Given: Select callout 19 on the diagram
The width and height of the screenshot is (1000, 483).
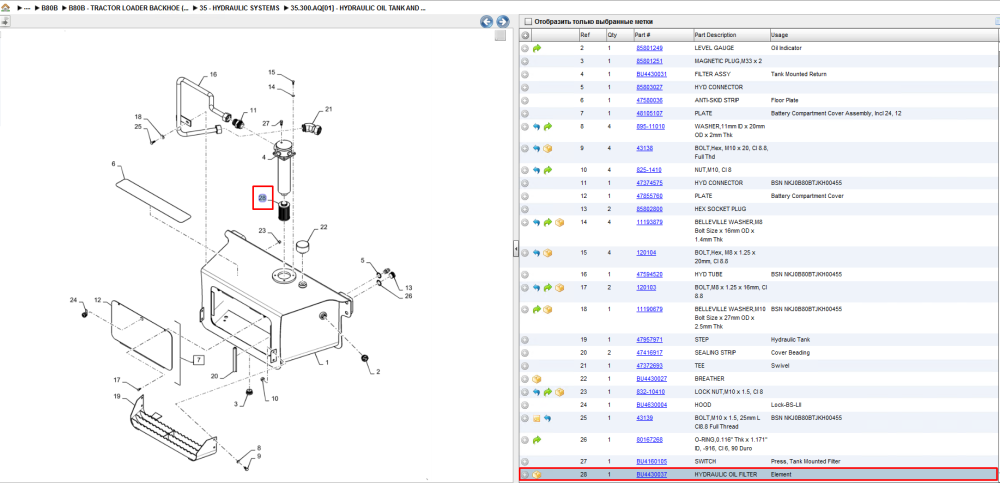Looking at the screenshot, I should [x=117, y=396].
